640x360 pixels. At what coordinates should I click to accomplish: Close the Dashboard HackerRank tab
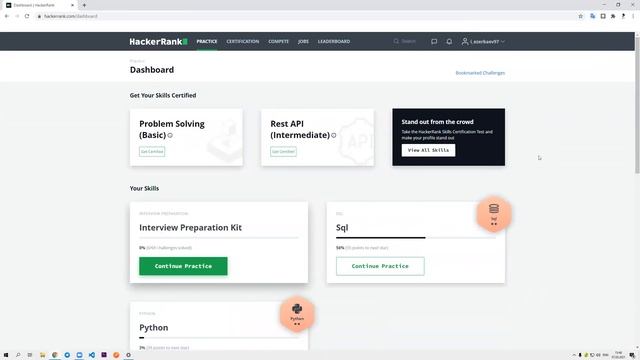[73, 5]
